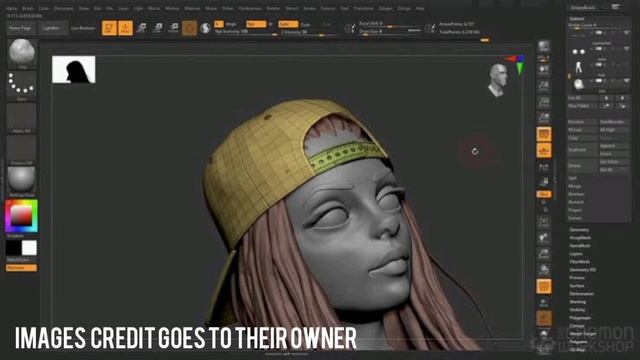Click the BPR render icon on right shelf
The height and width of the screenshot is (360, 640).
[x=544, y=47]
